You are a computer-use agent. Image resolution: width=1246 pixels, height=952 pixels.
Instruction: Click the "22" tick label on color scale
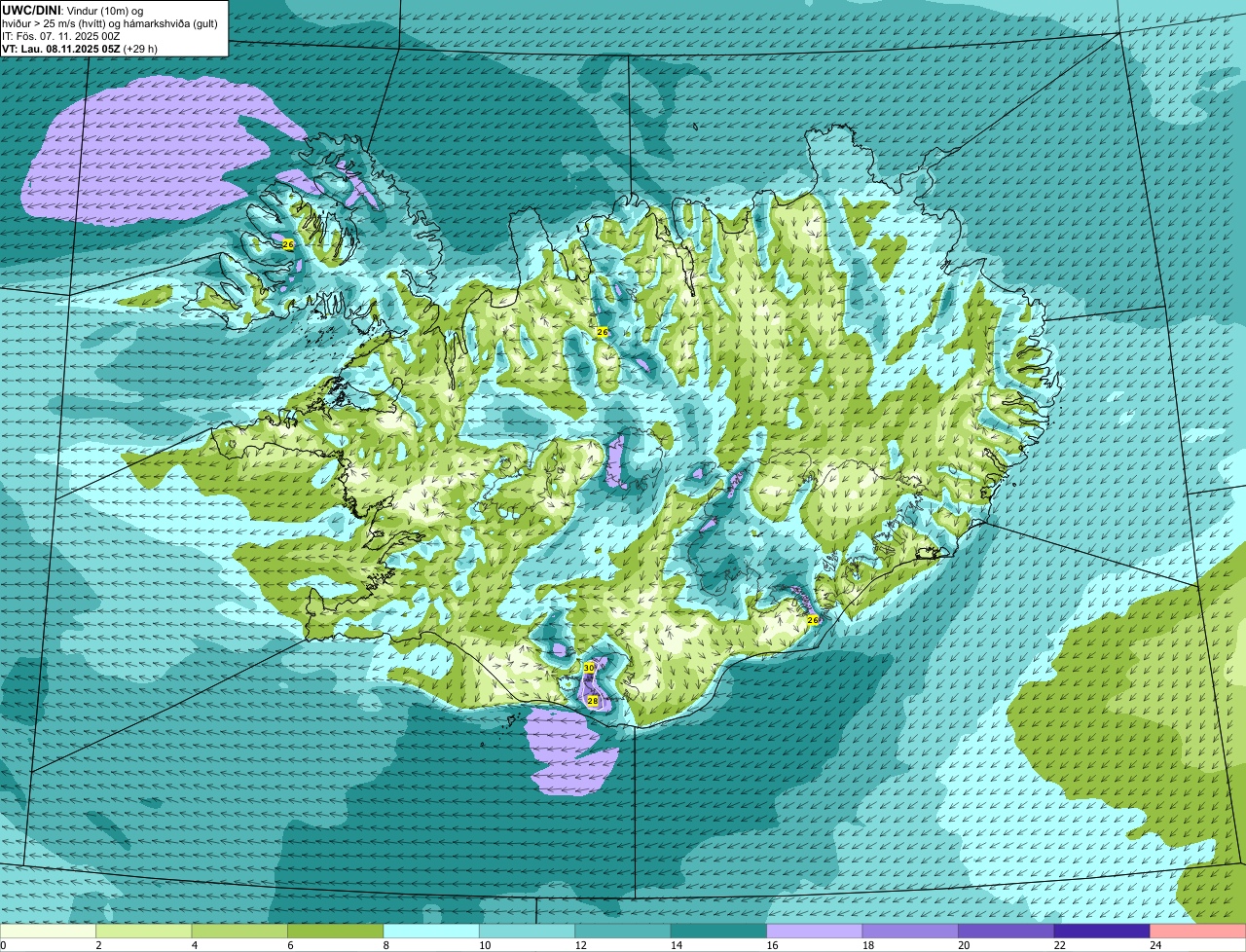1059,945
